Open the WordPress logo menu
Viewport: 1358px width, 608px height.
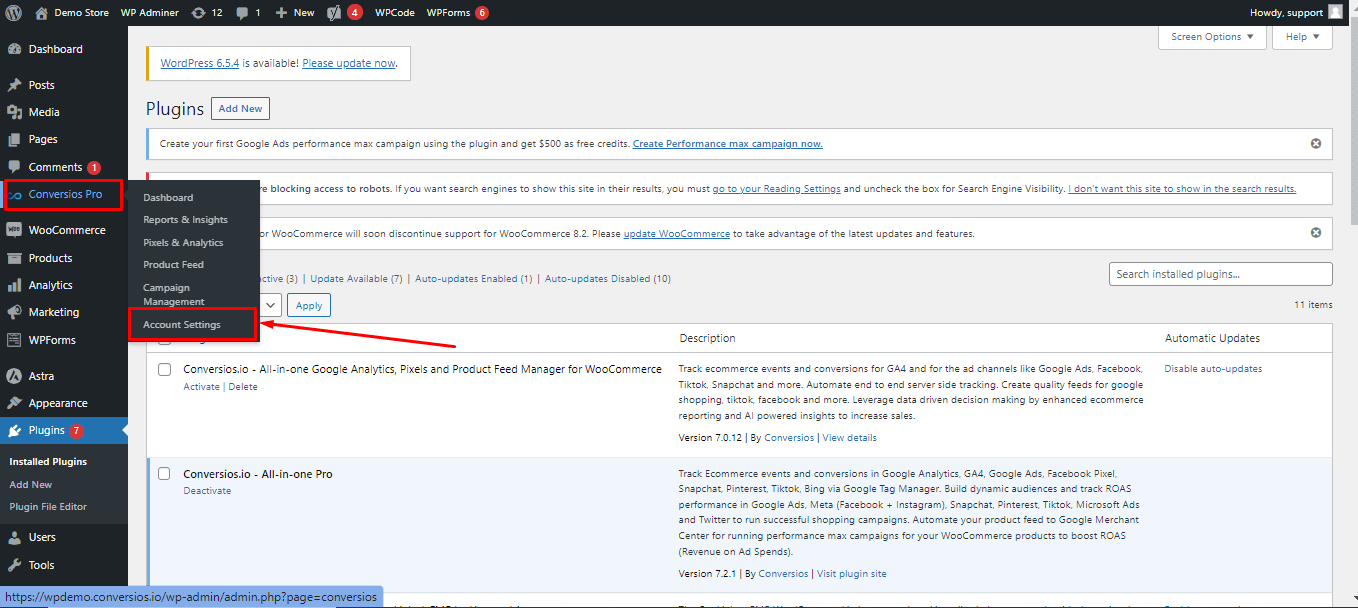coord(14,13)
